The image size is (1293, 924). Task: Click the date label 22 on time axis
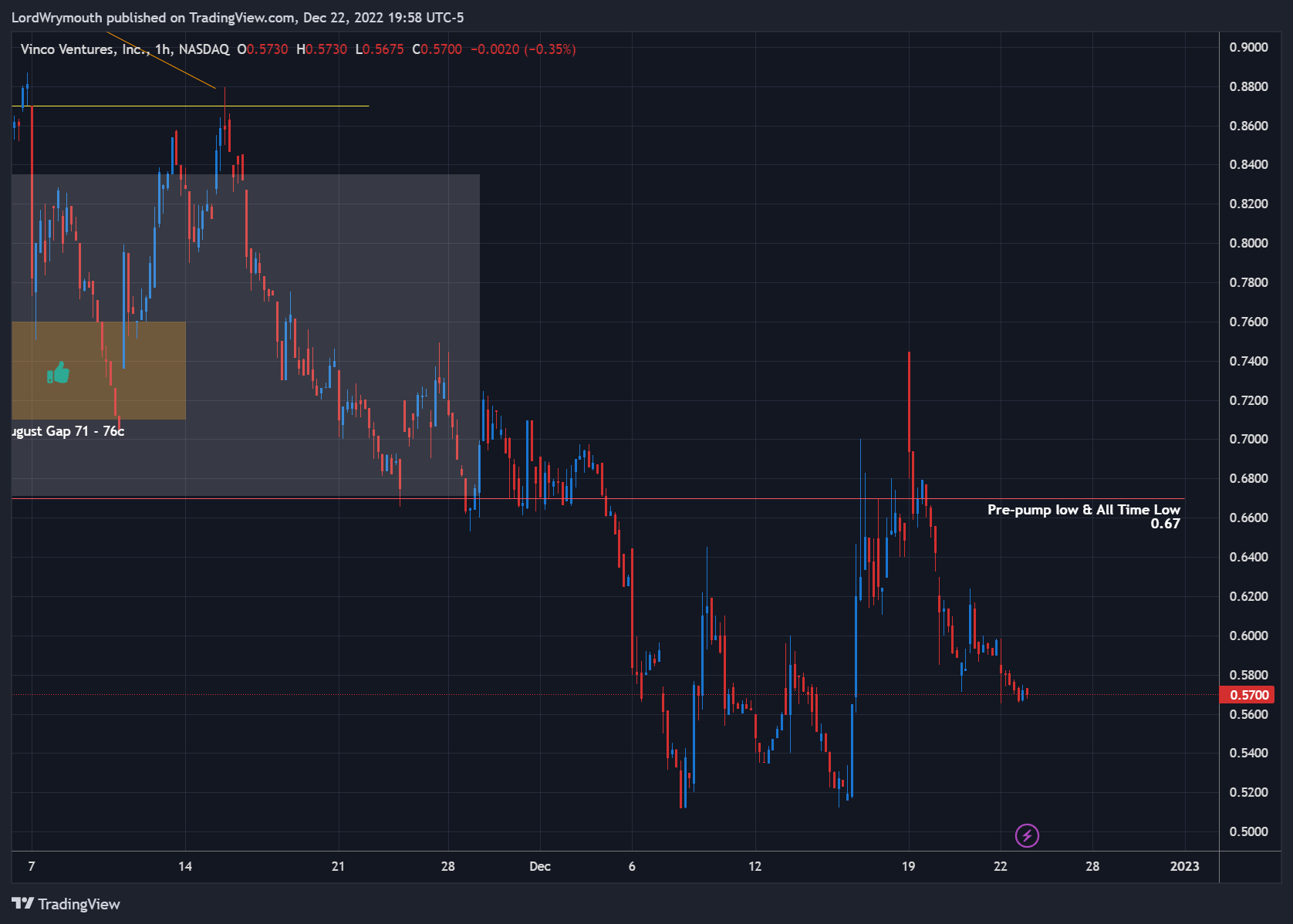click(1000, 866)
